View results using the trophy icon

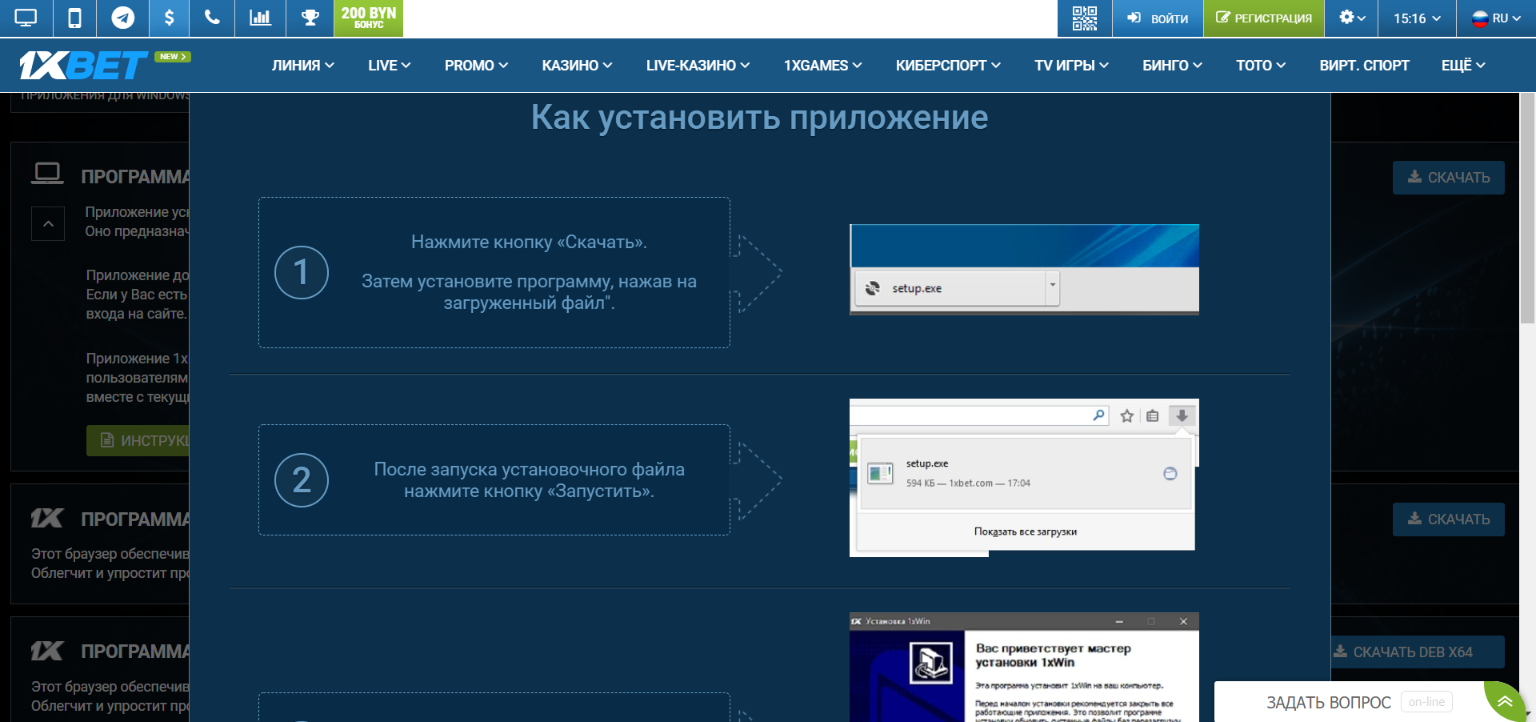click(309, 17)
